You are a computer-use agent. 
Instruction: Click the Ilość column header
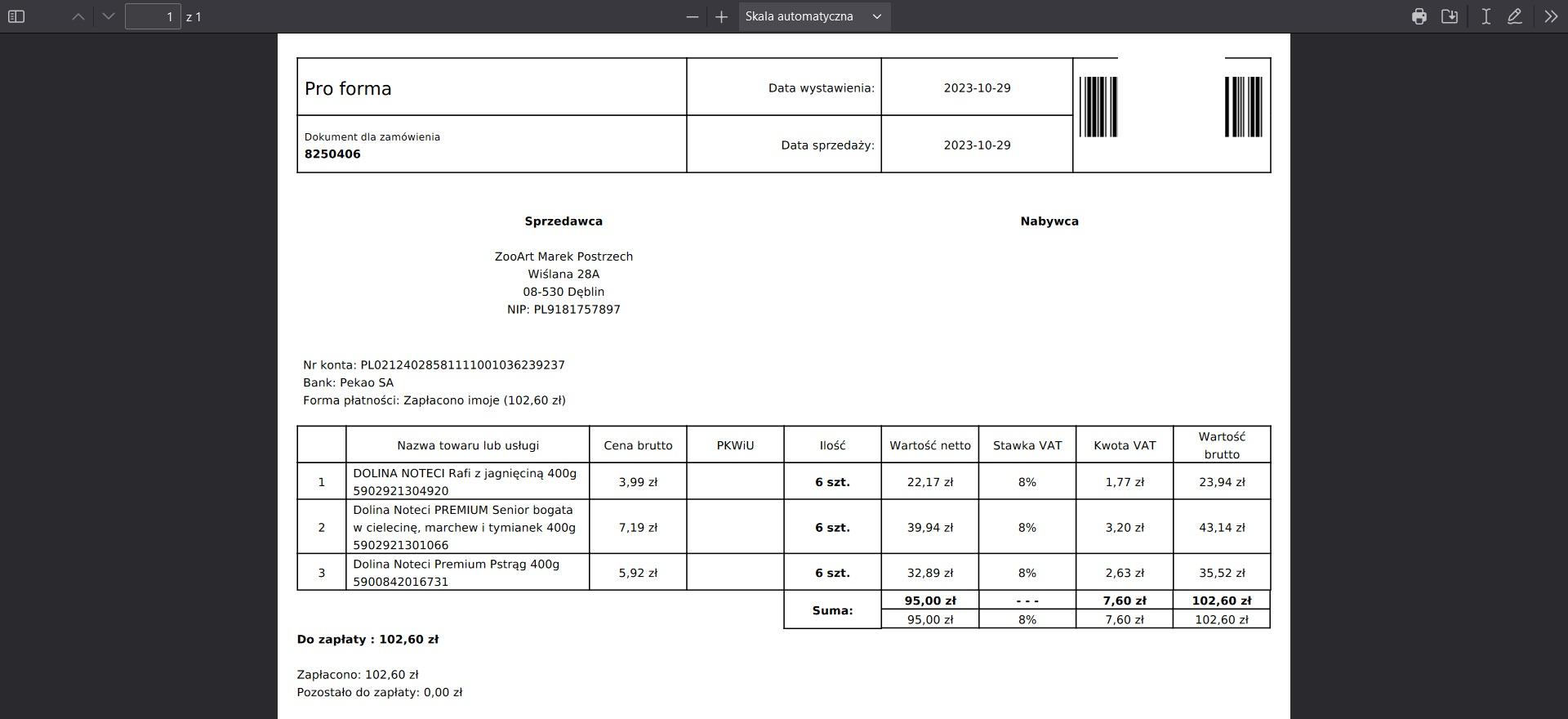[x=832, y=445]
